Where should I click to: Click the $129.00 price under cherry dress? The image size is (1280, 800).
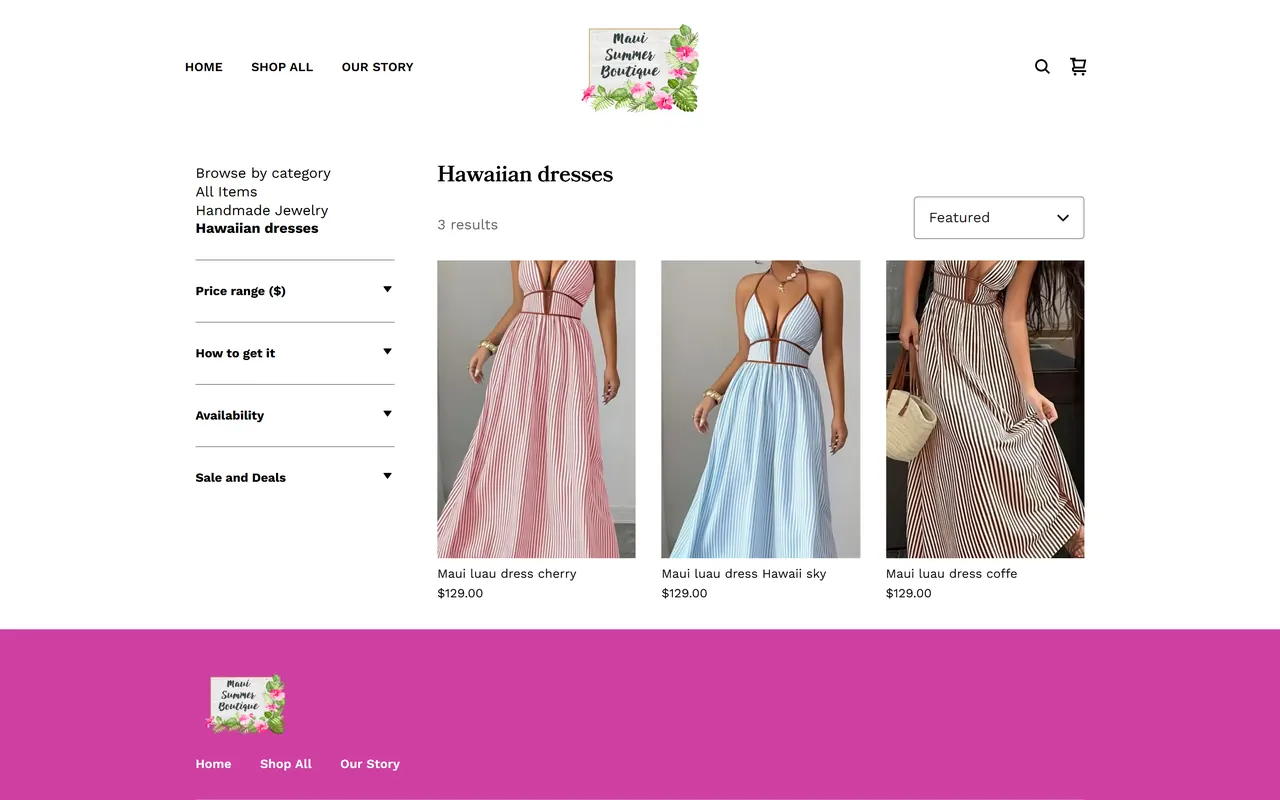[x=460, y=593]
